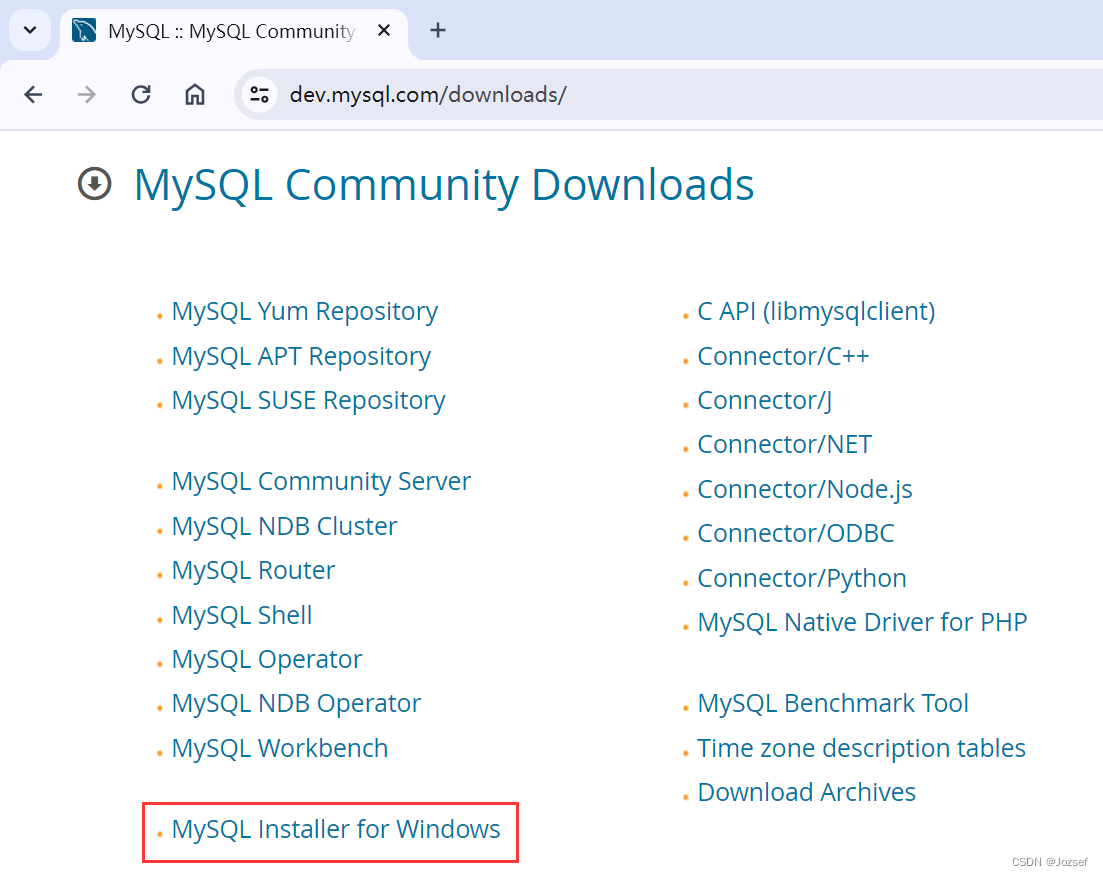
Task: Open MySQL Community Server link
Action: (321, 481)
